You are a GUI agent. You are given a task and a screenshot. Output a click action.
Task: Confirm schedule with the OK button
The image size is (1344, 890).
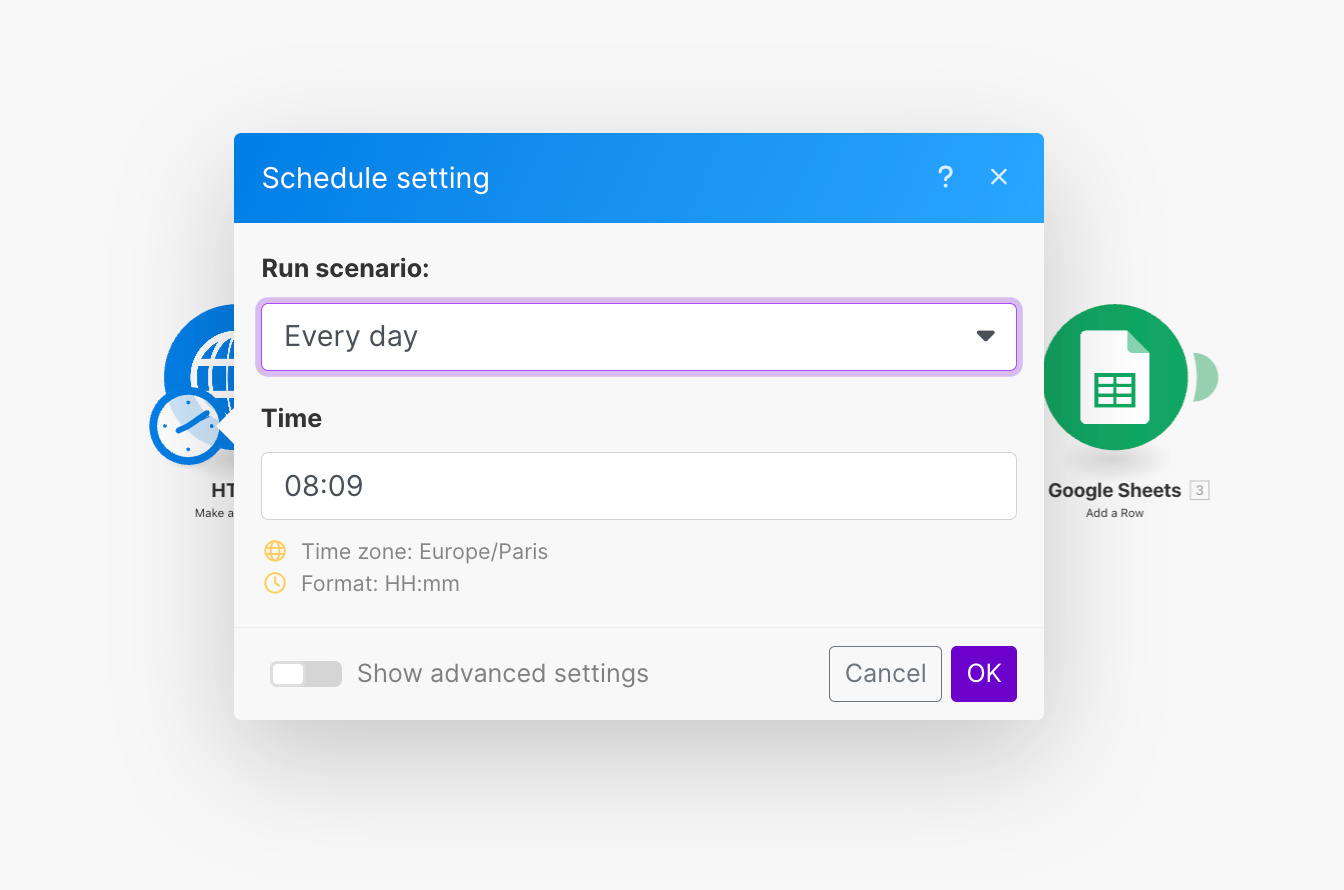pos(983,674)
